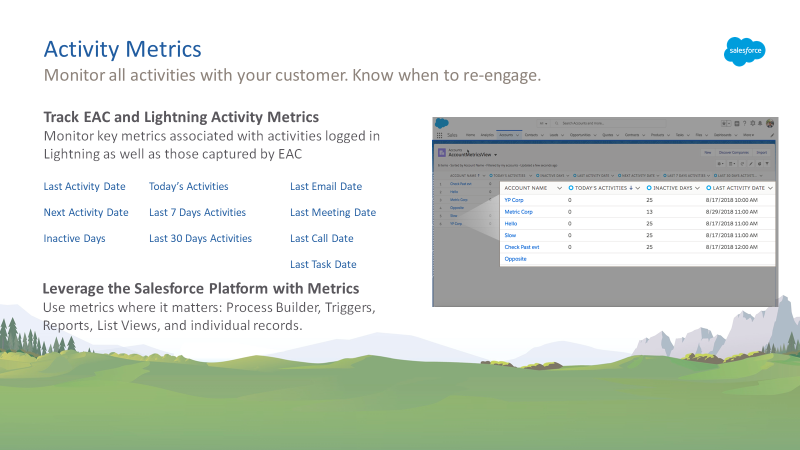This screenshot has height=450, width=800.
Task: Click the Discover Companies button
Action: (734, 153)
